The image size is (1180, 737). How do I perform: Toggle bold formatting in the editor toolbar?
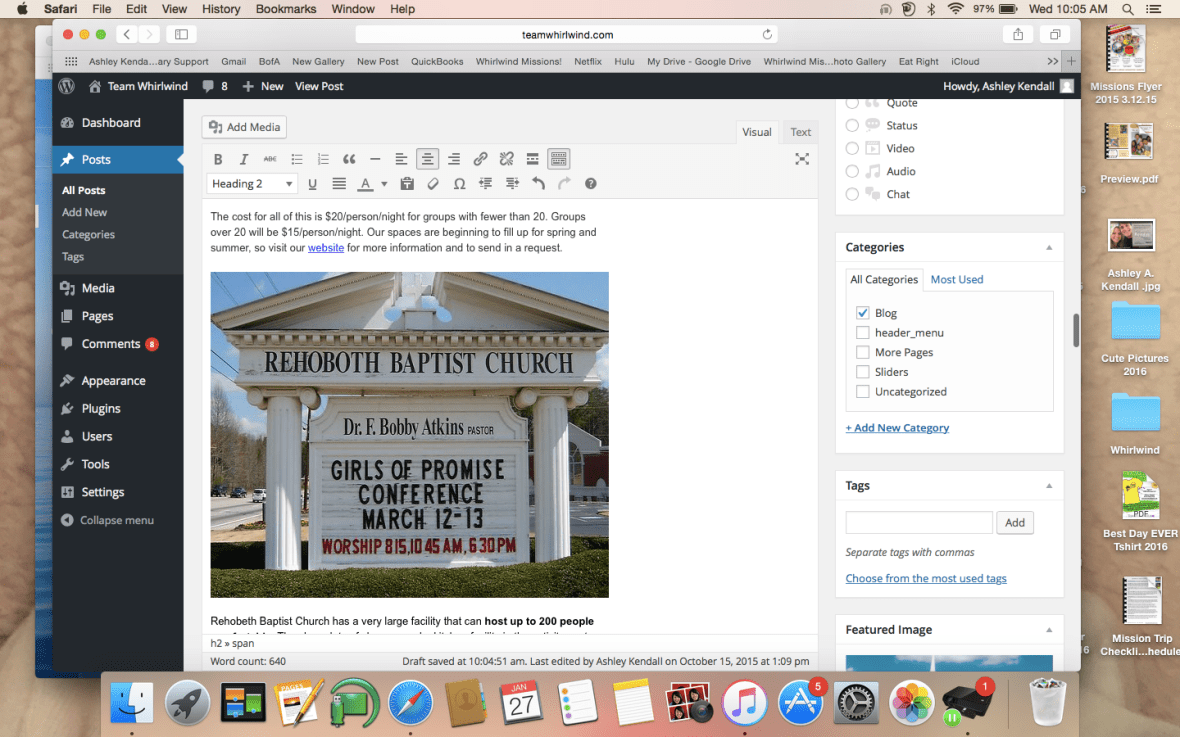click(x=218, y=159)
